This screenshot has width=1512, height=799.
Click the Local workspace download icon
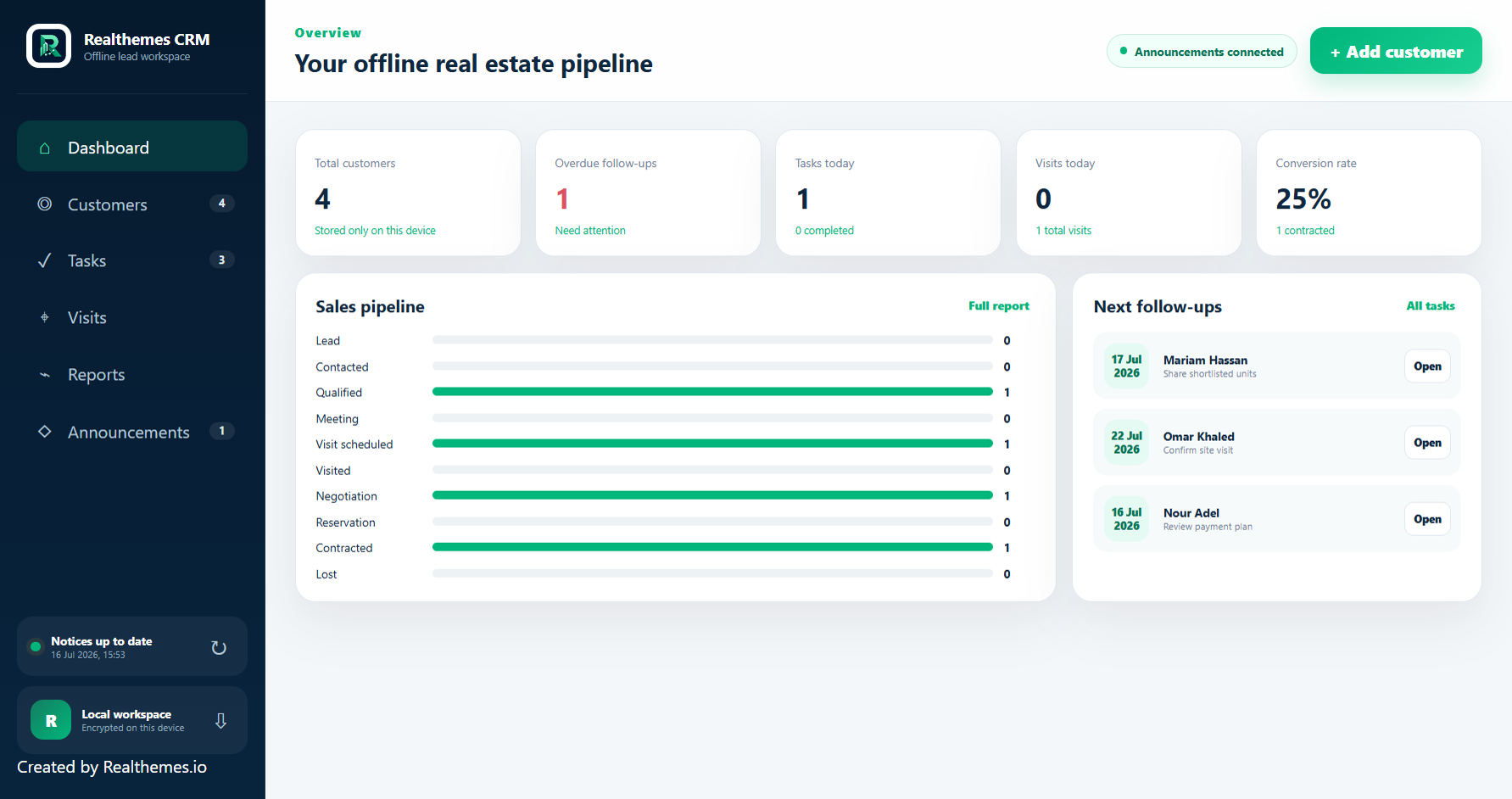220,720
